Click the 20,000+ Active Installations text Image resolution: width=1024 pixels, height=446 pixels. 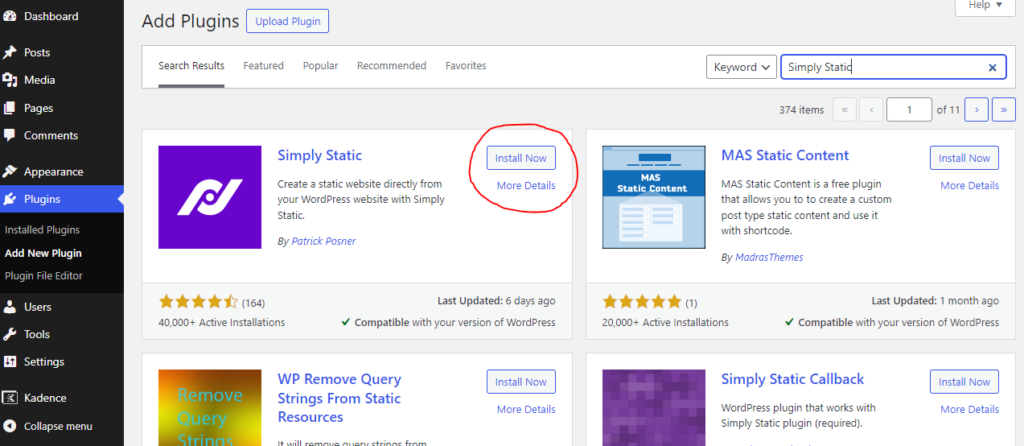click(x=665, y=323)
